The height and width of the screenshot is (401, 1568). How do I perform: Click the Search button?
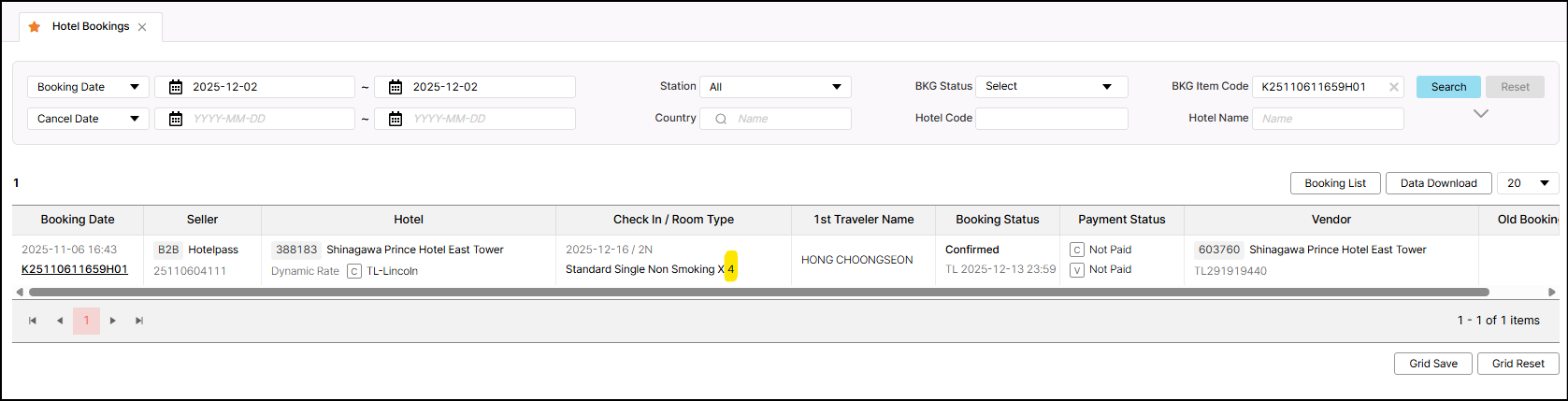1448,87
